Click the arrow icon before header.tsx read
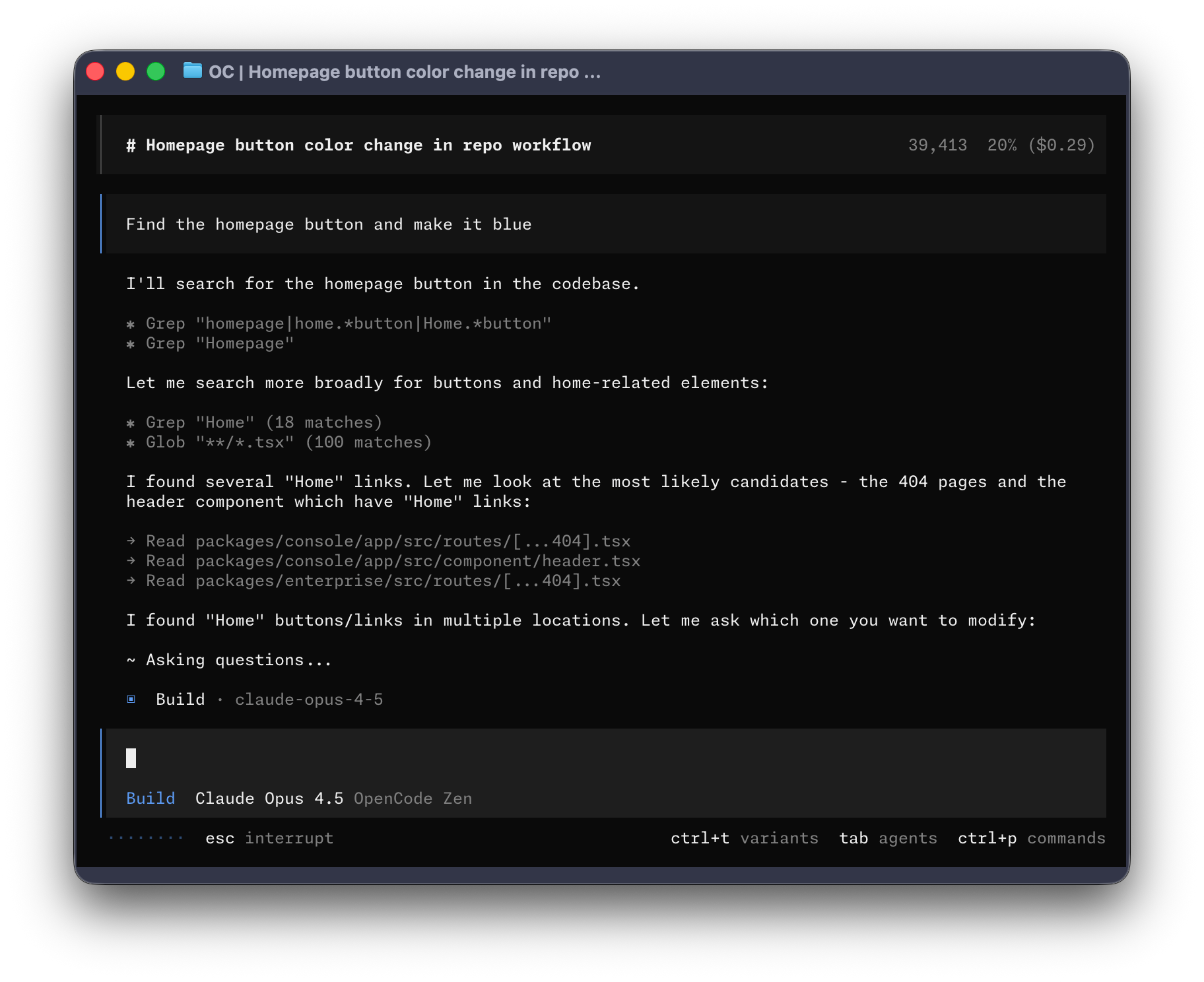 (130, 560)
